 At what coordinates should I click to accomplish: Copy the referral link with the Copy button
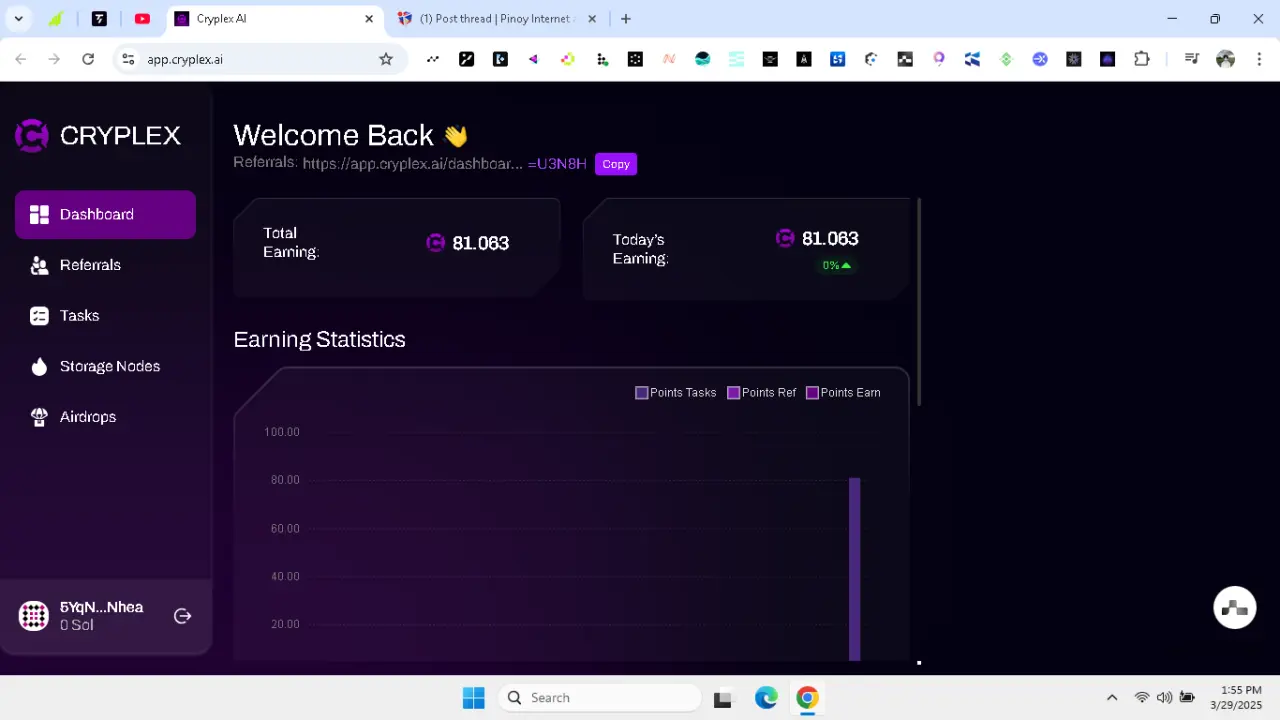pos(616,164)
